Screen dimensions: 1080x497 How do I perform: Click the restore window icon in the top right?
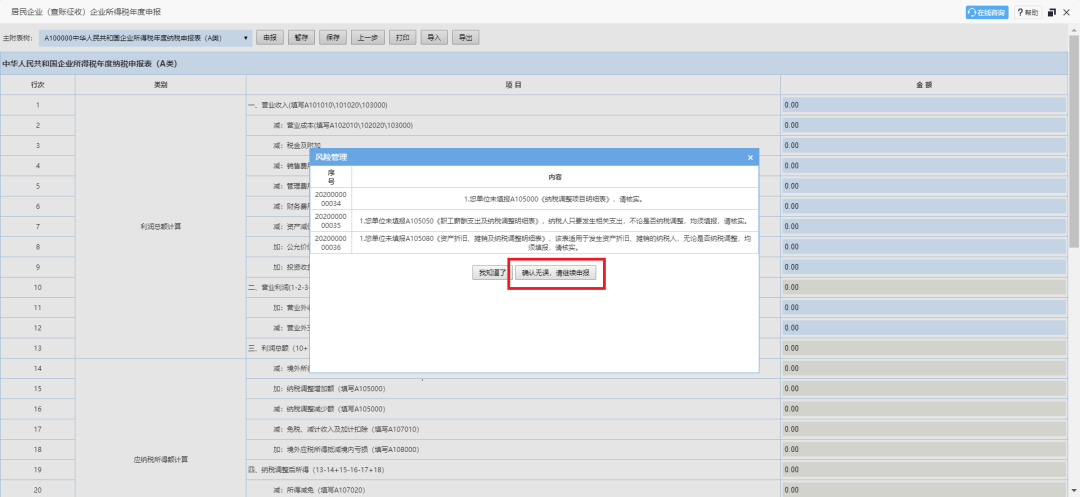[1052, 12]
